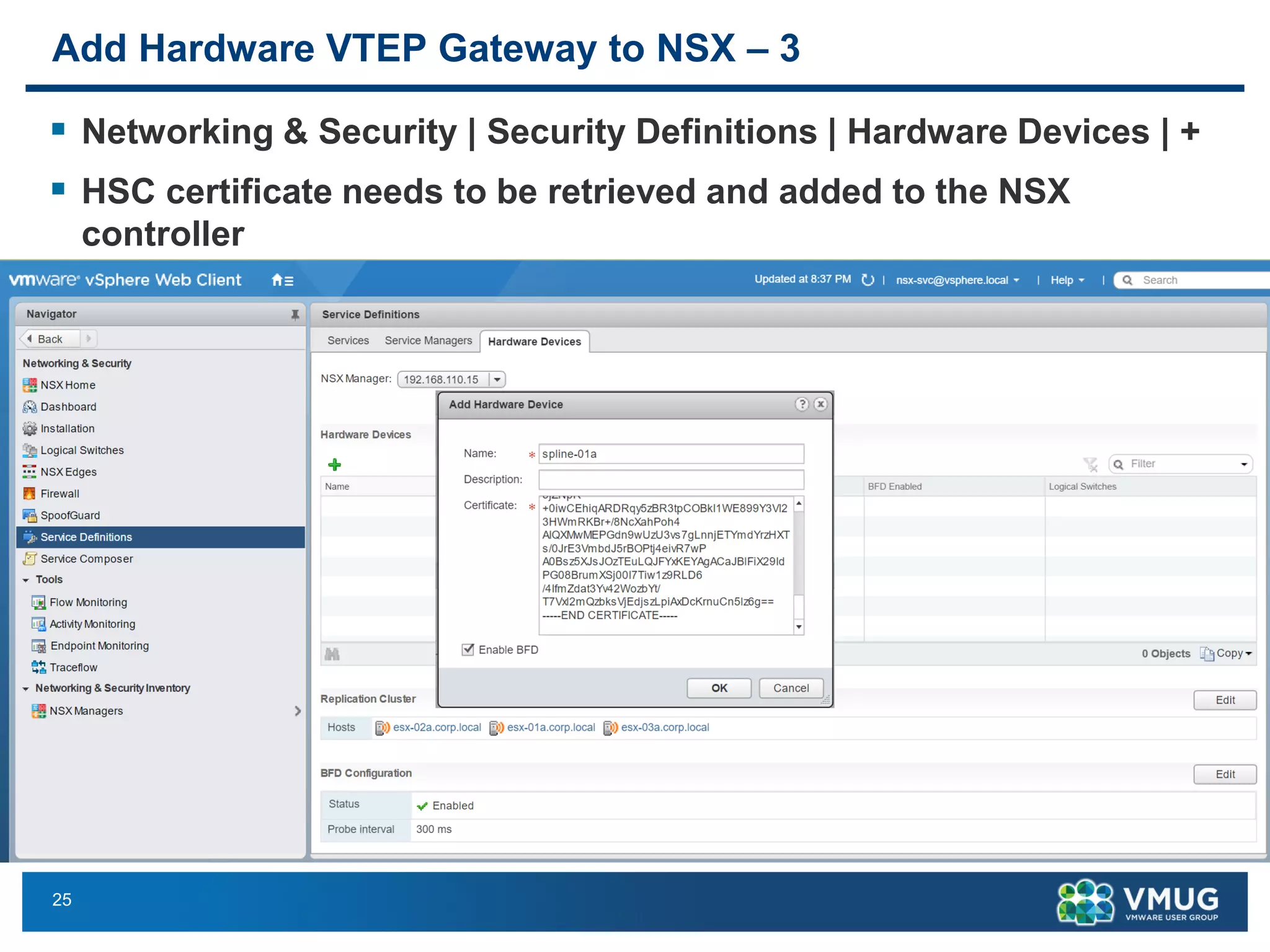The width and height of the screenshot is (1270, 952).
Task: Select the Hardware Devices tab
Action: tap(535, 342)
